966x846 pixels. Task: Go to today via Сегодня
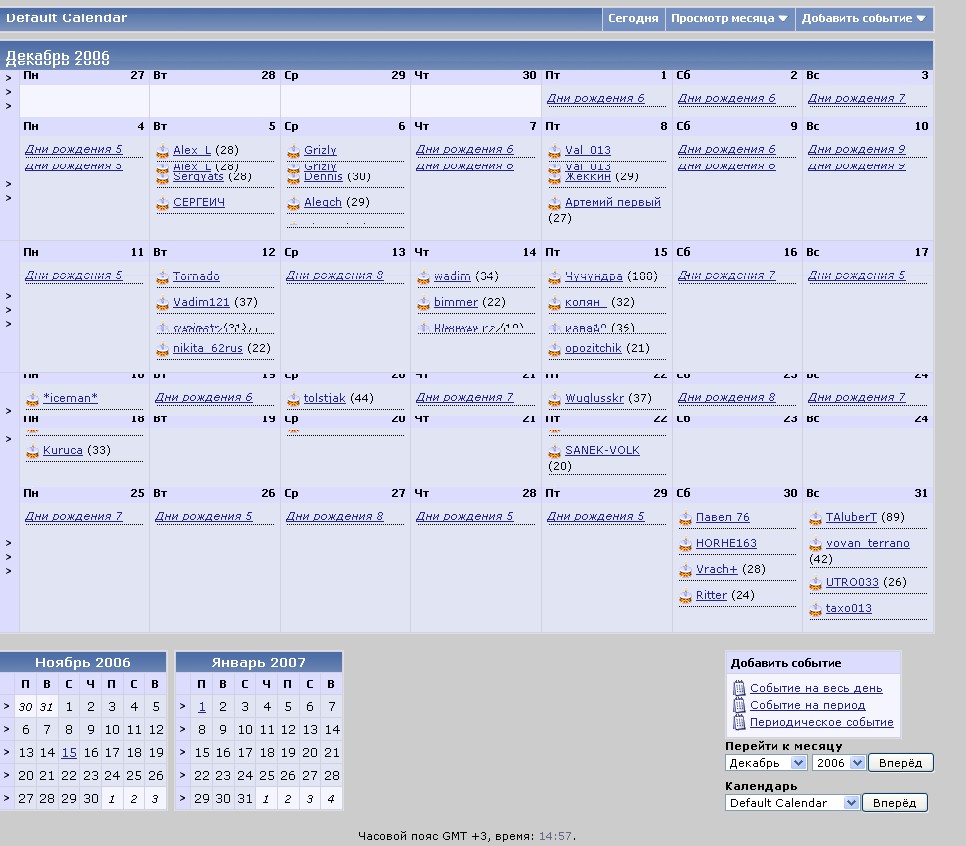tap(633, 18)
